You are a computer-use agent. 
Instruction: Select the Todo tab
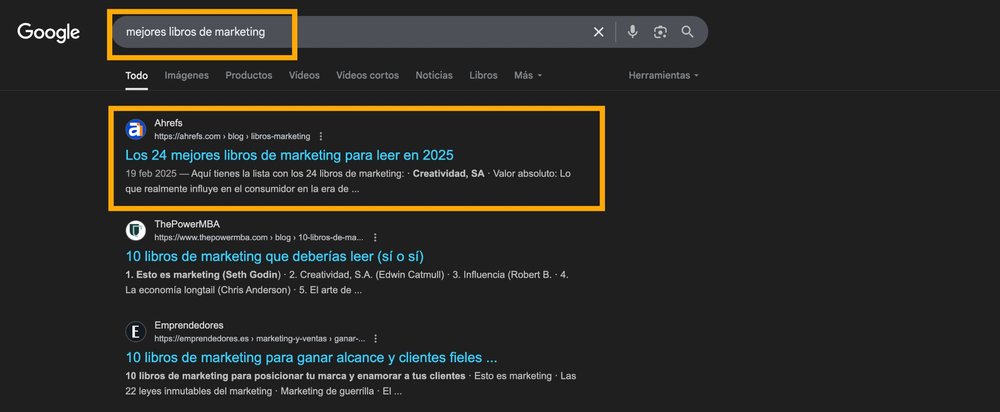[136, 75]
